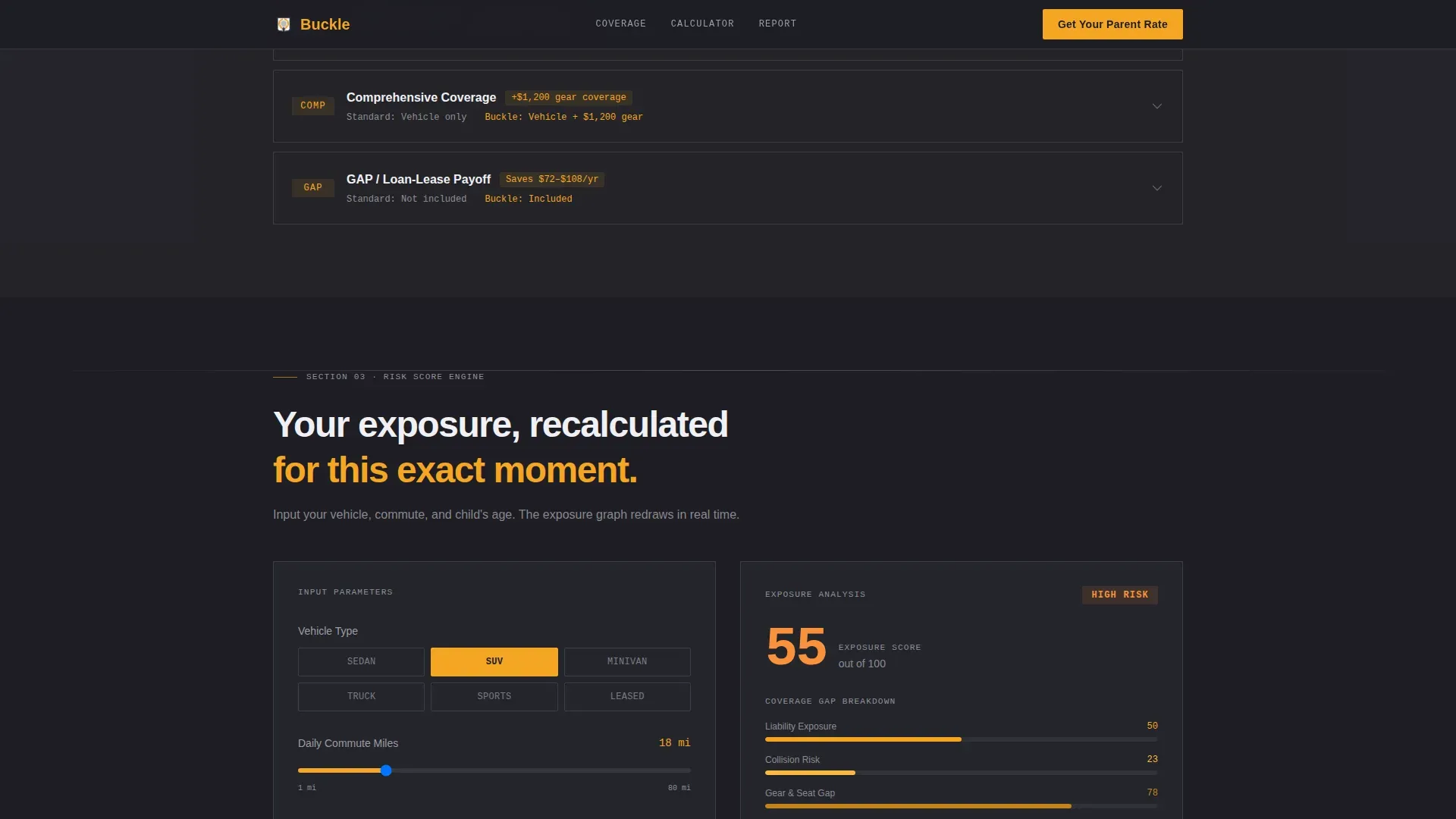
Task: Click the COMP badge
Action: click(x=312, y=105)
